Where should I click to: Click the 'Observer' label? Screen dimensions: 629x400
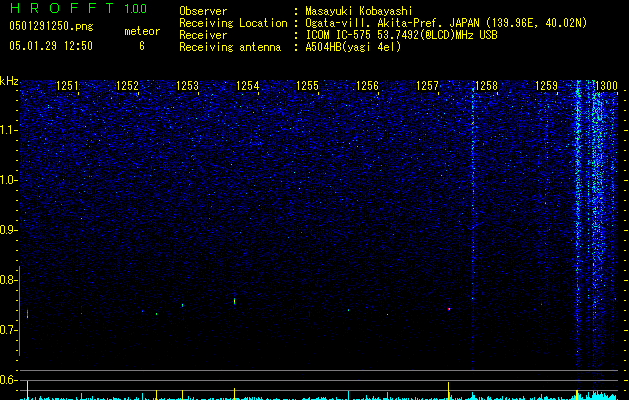203,11
